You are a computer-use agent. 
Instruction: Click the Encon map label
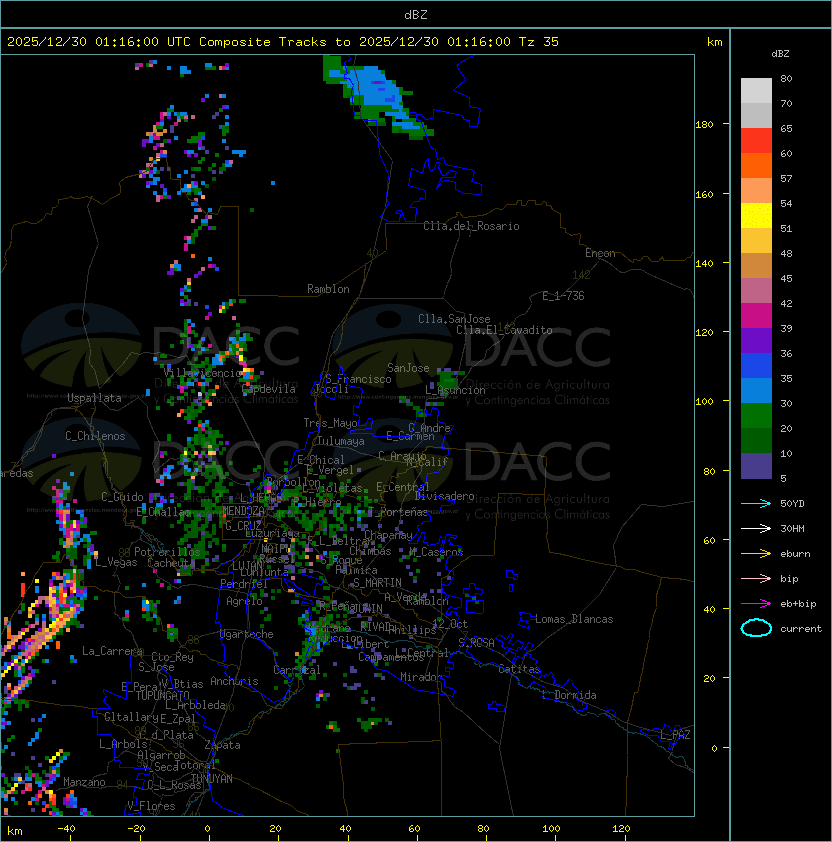600,253
